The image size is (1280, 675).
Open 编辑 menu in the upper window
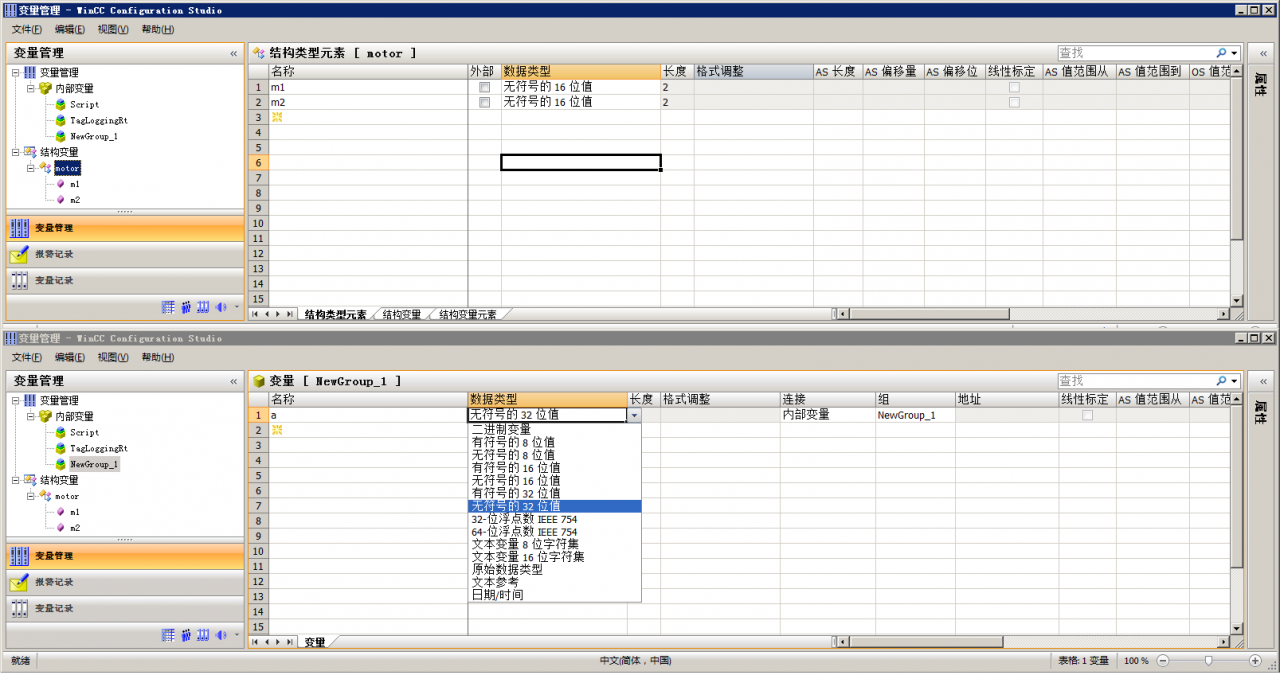pos(70,29)
